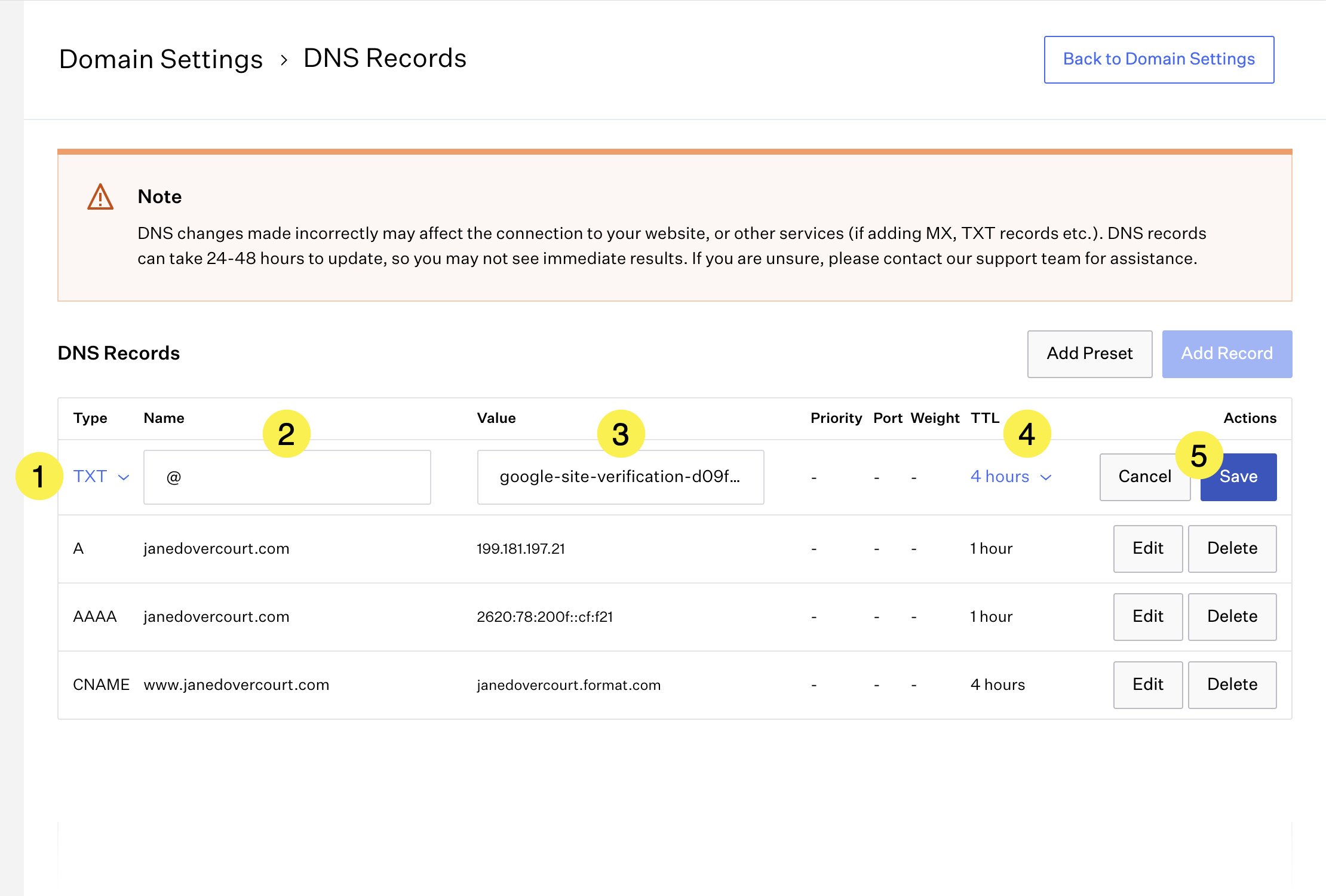Edit the CNAME record

click(1148, 685)
